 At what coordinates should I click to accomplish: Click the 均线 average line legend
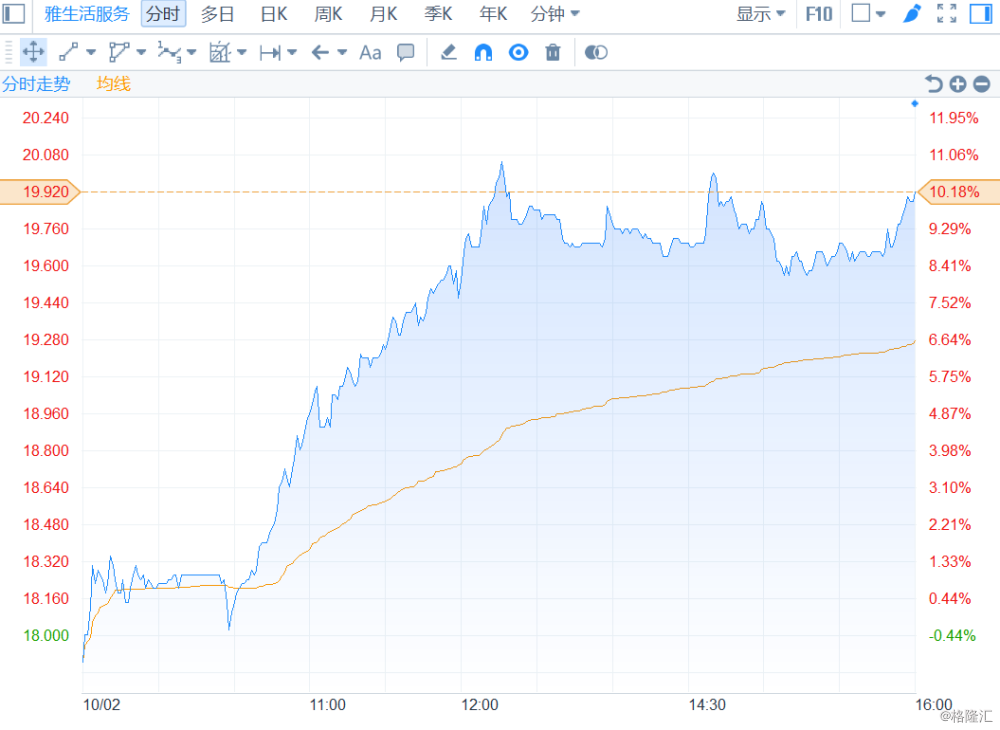point(113,84)
